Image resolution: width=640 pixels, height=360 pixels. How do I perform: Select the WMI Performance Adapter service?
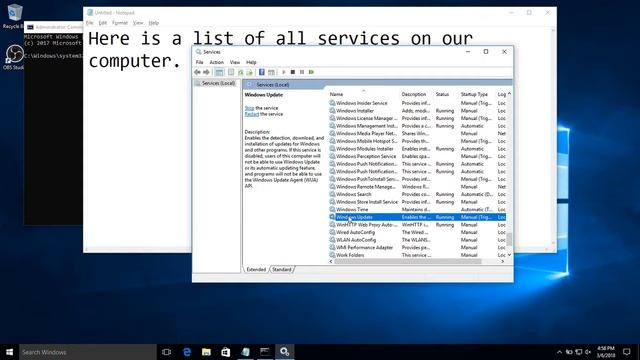(418, 247)
